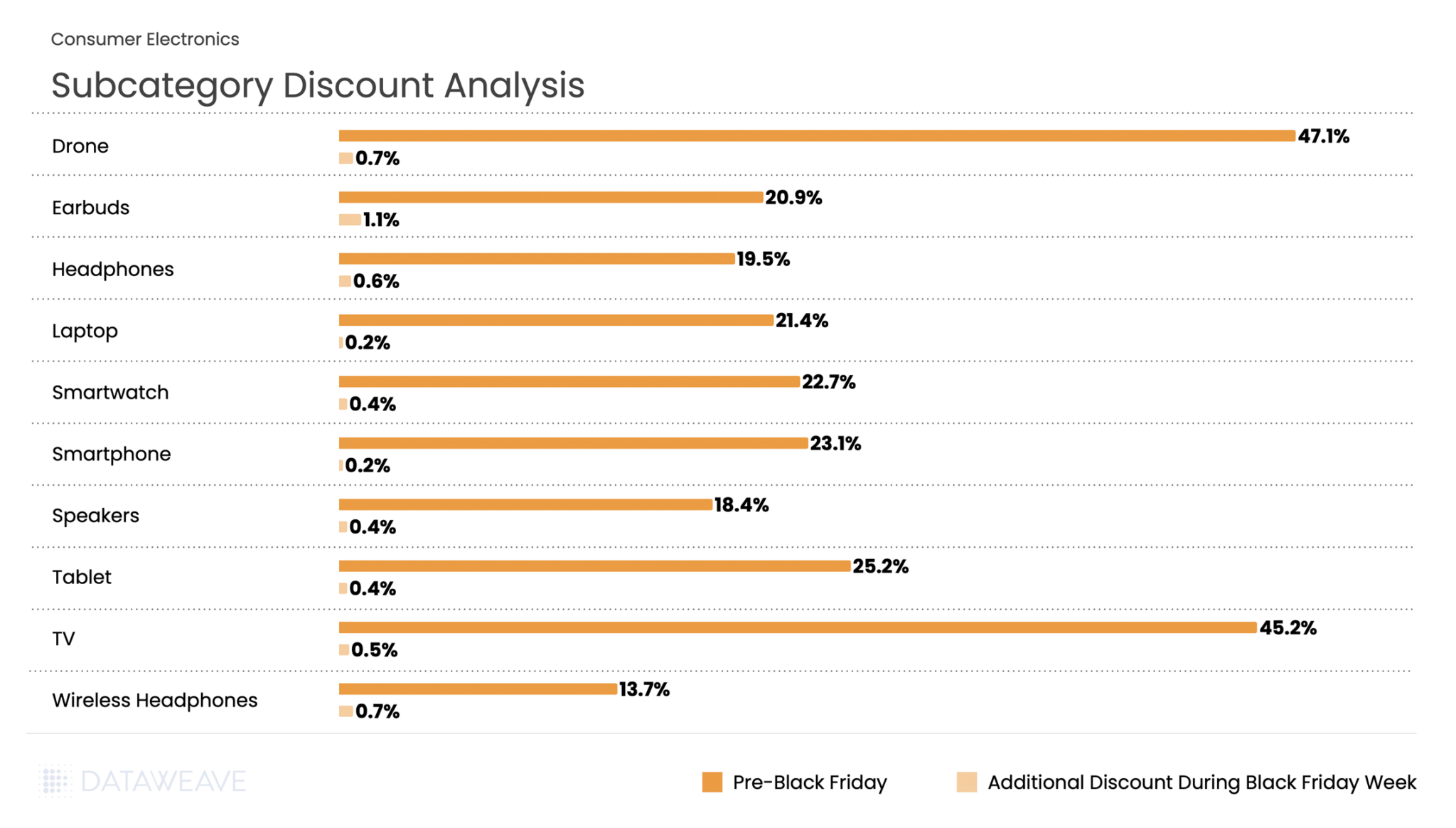
Task: Click the Additional Discount legend color swatch
Action: point(966,782)
